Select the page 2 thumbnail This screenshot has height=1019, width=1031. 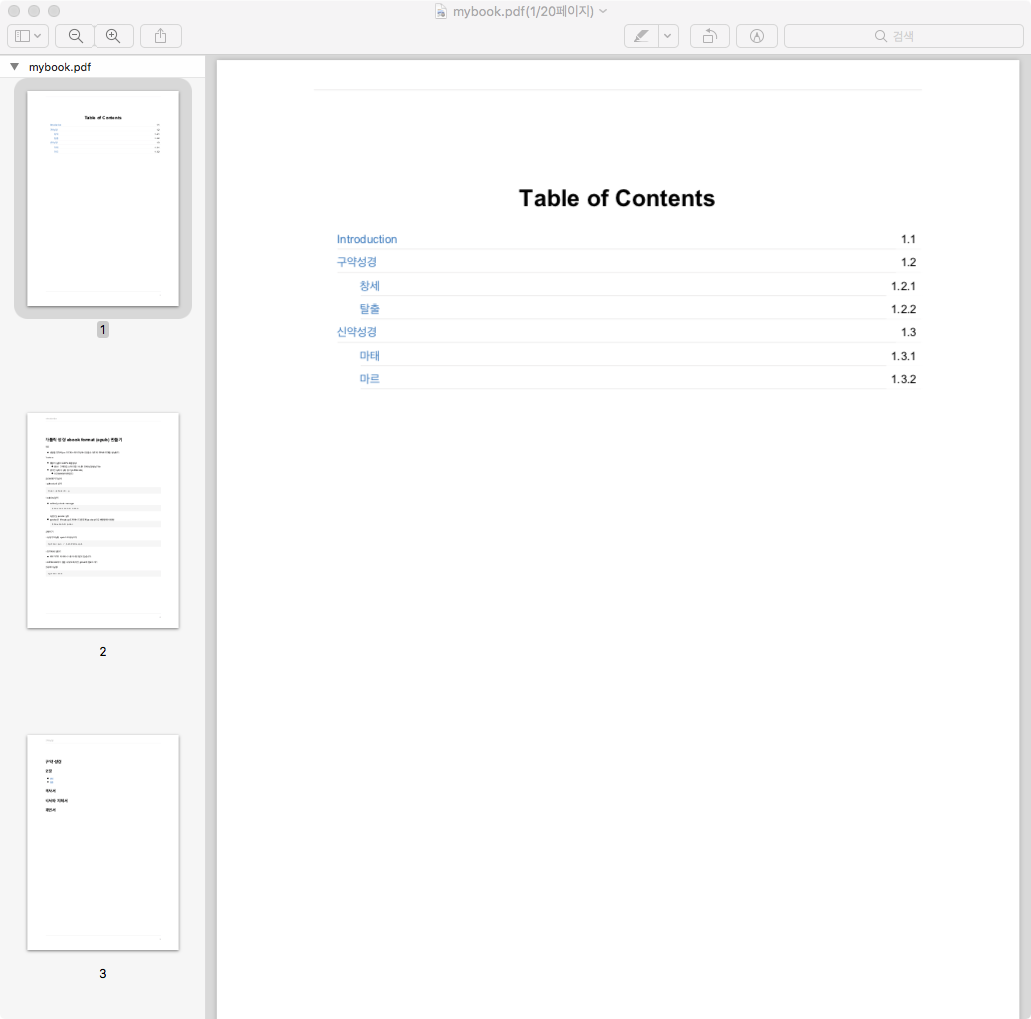(103, 520)
